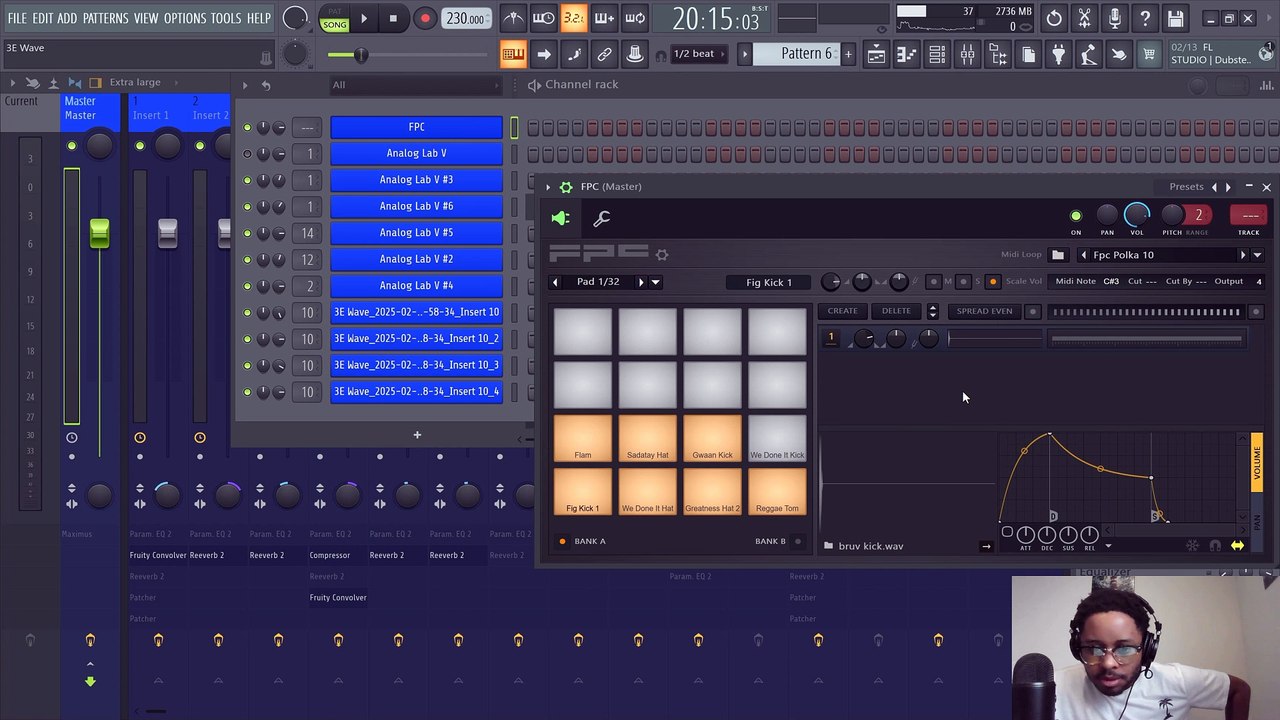Open help with question mark icon
Image resolution: width=1280 pixels, height=720 pixels.
[1145, 18]
